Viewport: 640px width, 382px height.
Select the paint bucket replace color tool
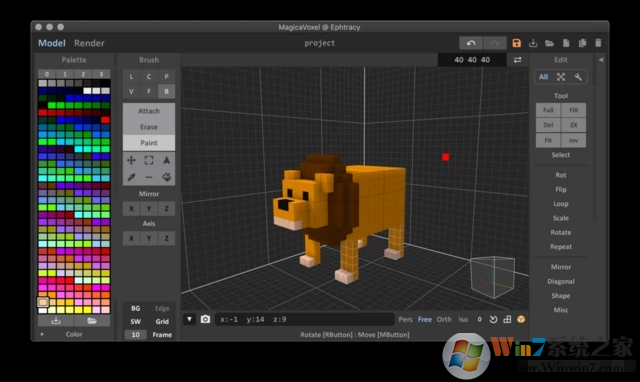click(167, 177)
